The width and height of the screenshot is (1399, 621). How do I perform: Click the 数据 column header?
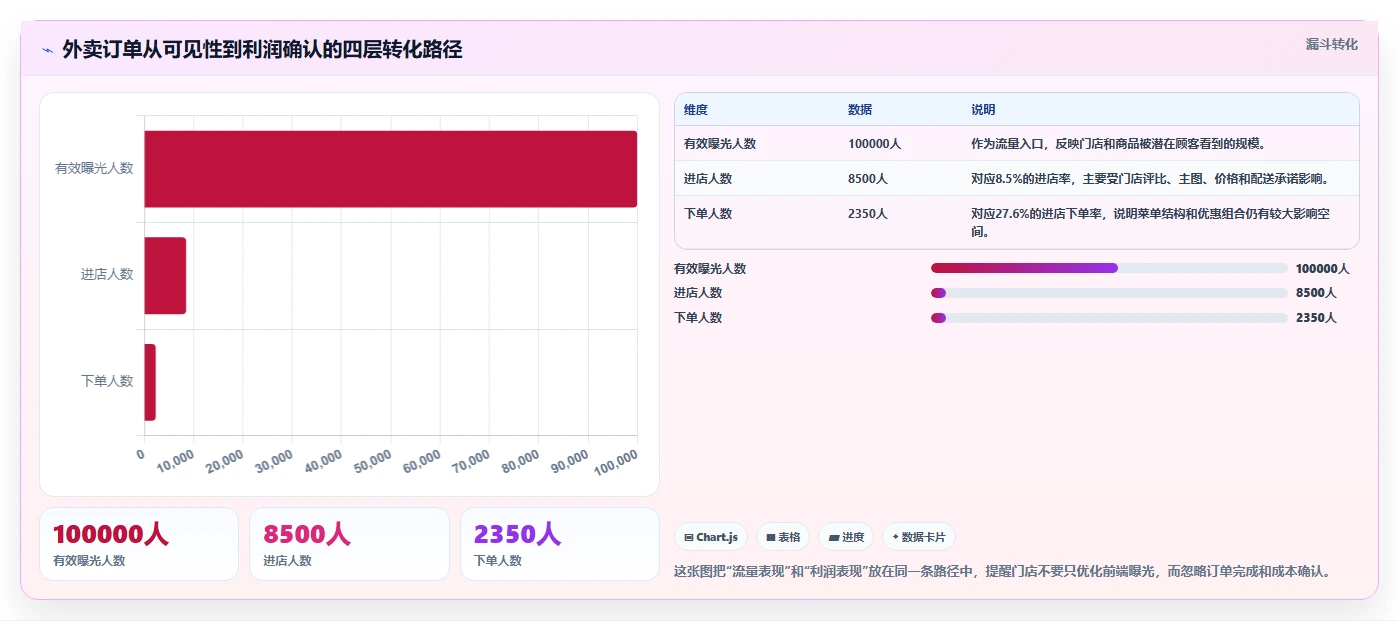(x=860, y=110)
